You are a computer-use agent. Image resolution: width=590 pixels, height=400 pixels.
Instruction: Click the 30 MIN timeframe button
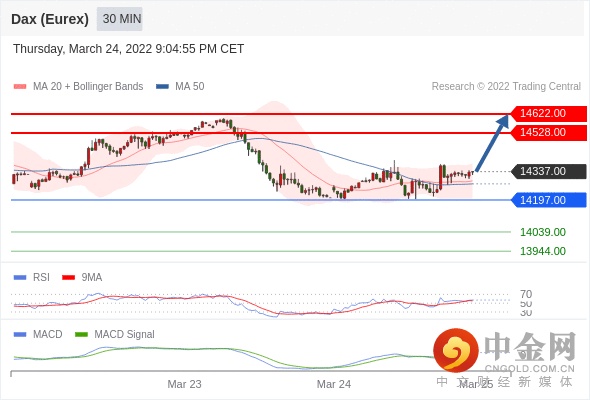[x=120, y=19]
